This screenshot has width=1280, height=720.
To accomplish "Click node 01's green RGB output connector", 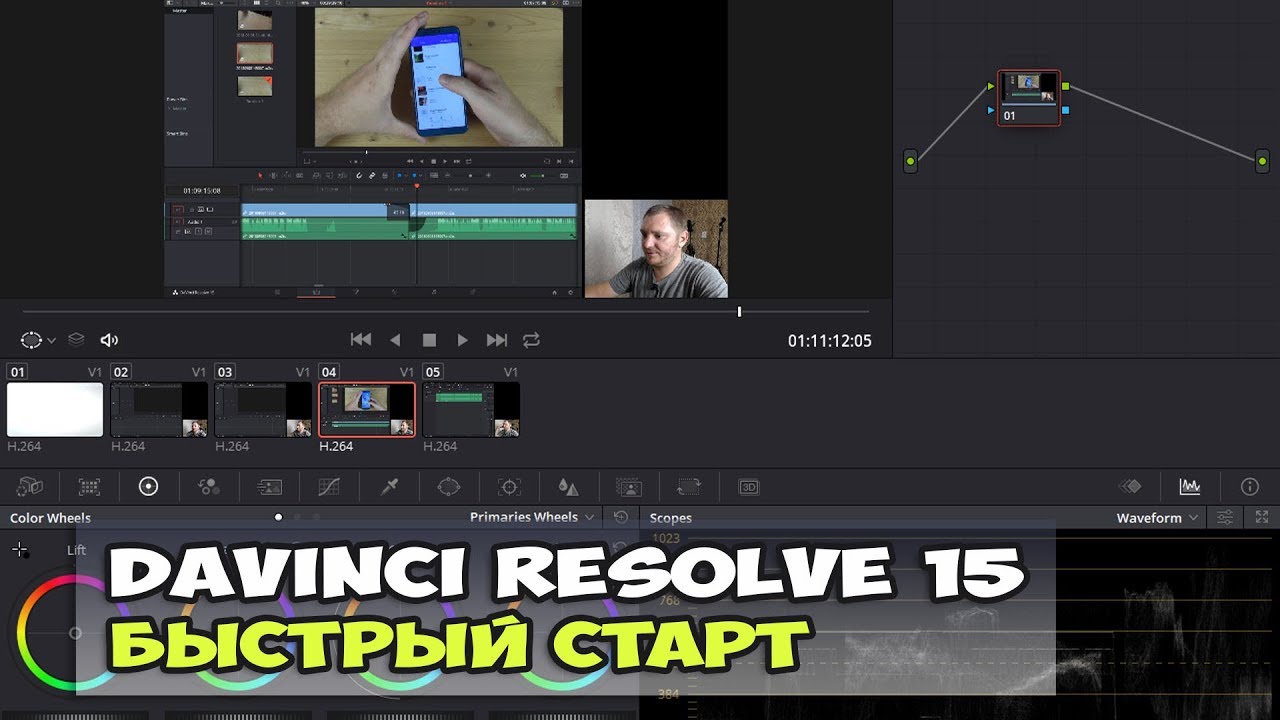I will pyautogui.click(x=1066, y=86).
